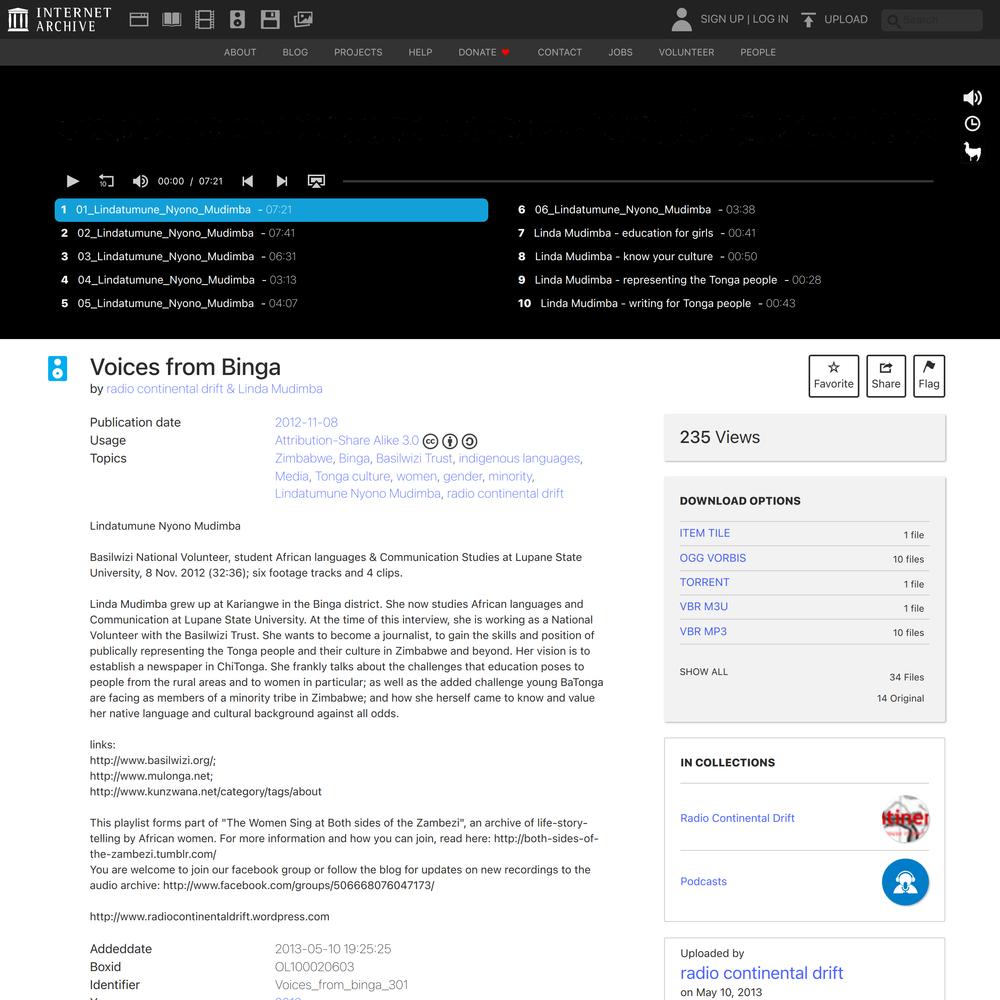This screenshot has width=1000, height=1000.
Task: Skip to the previous track
Action: pos(247,181)
